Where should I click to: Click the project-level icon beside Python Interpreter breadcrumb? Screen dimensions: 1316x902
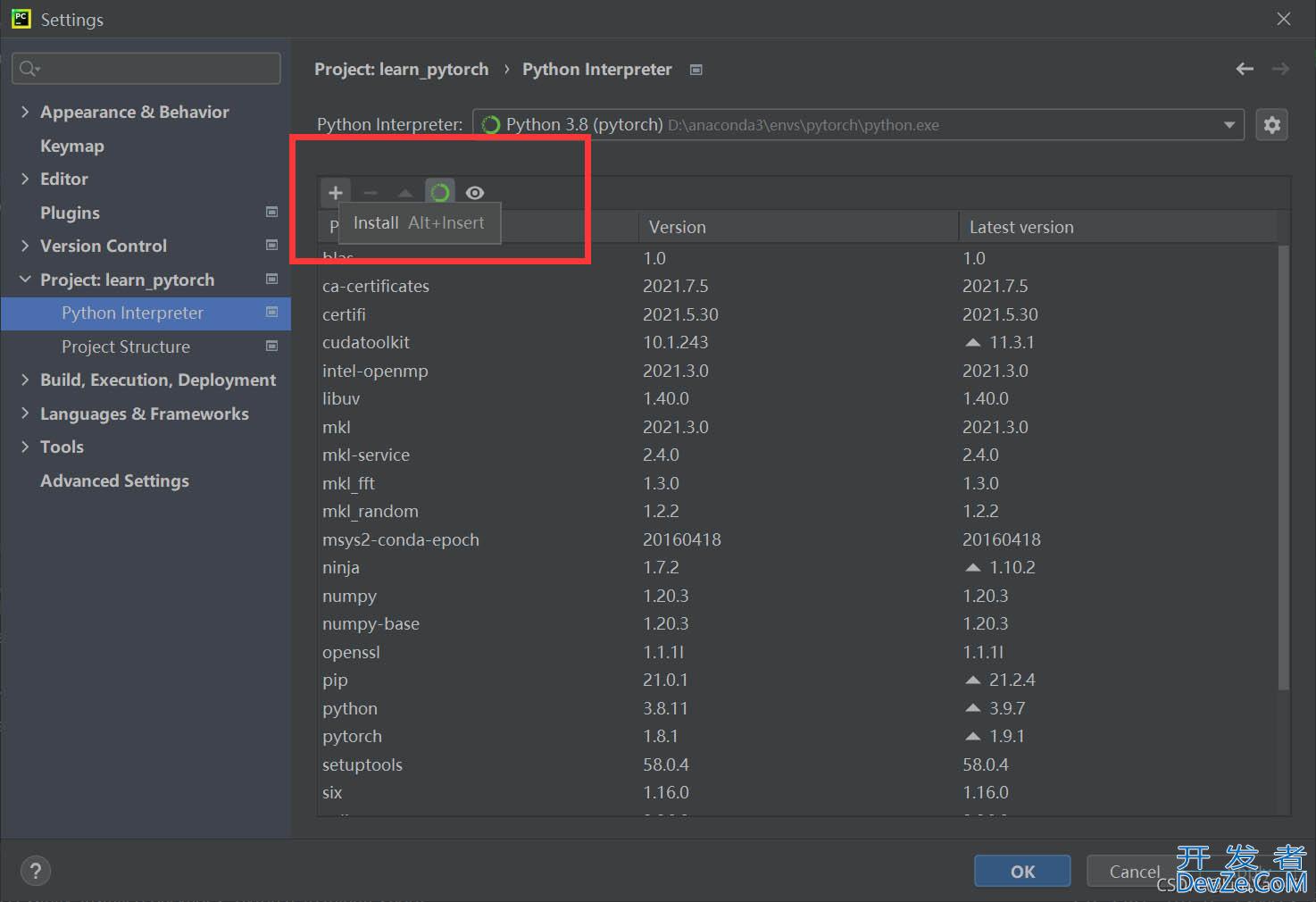696,70
